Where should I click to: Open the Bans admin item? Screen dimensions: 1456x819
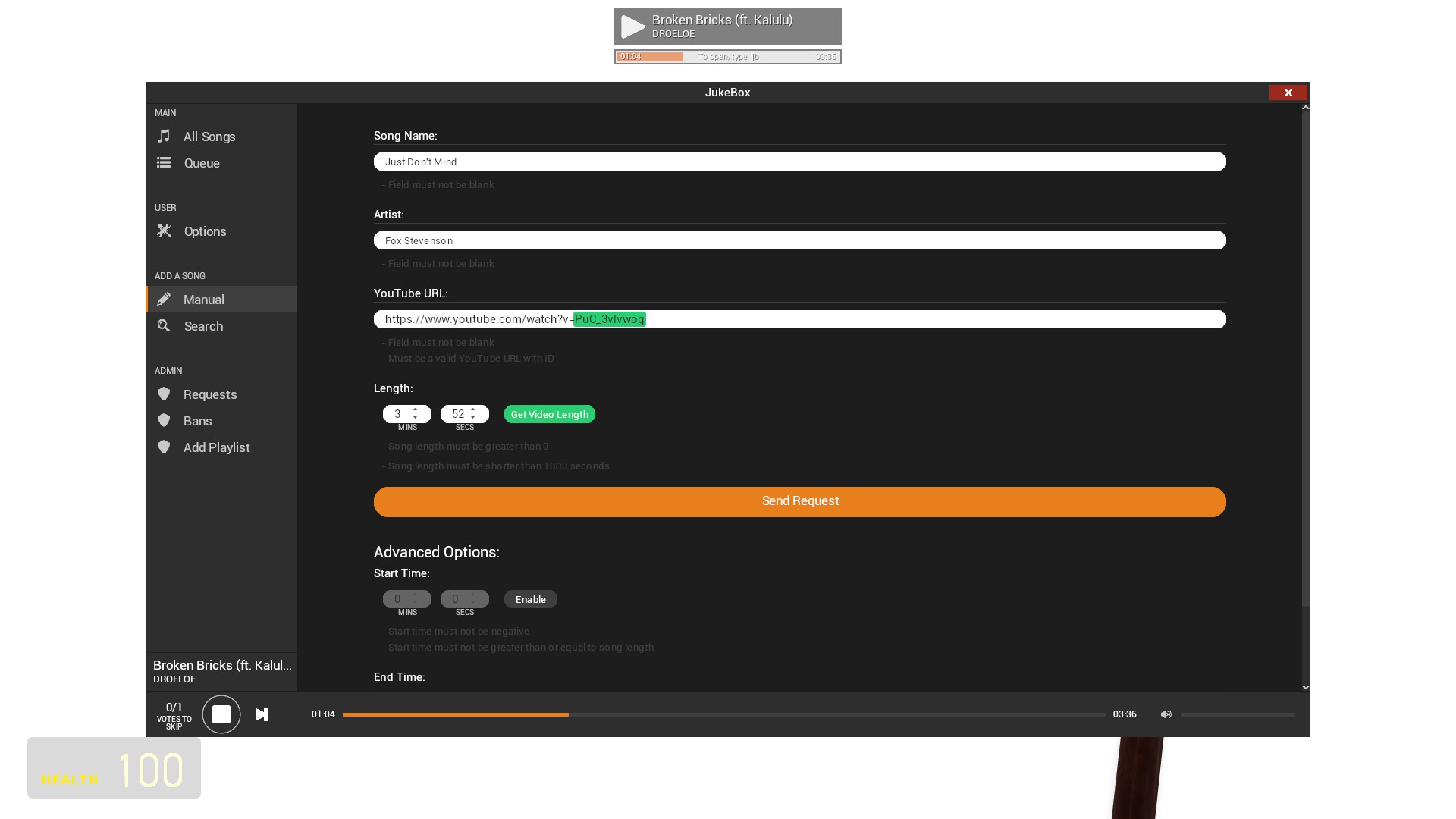[x=221, y=421]
